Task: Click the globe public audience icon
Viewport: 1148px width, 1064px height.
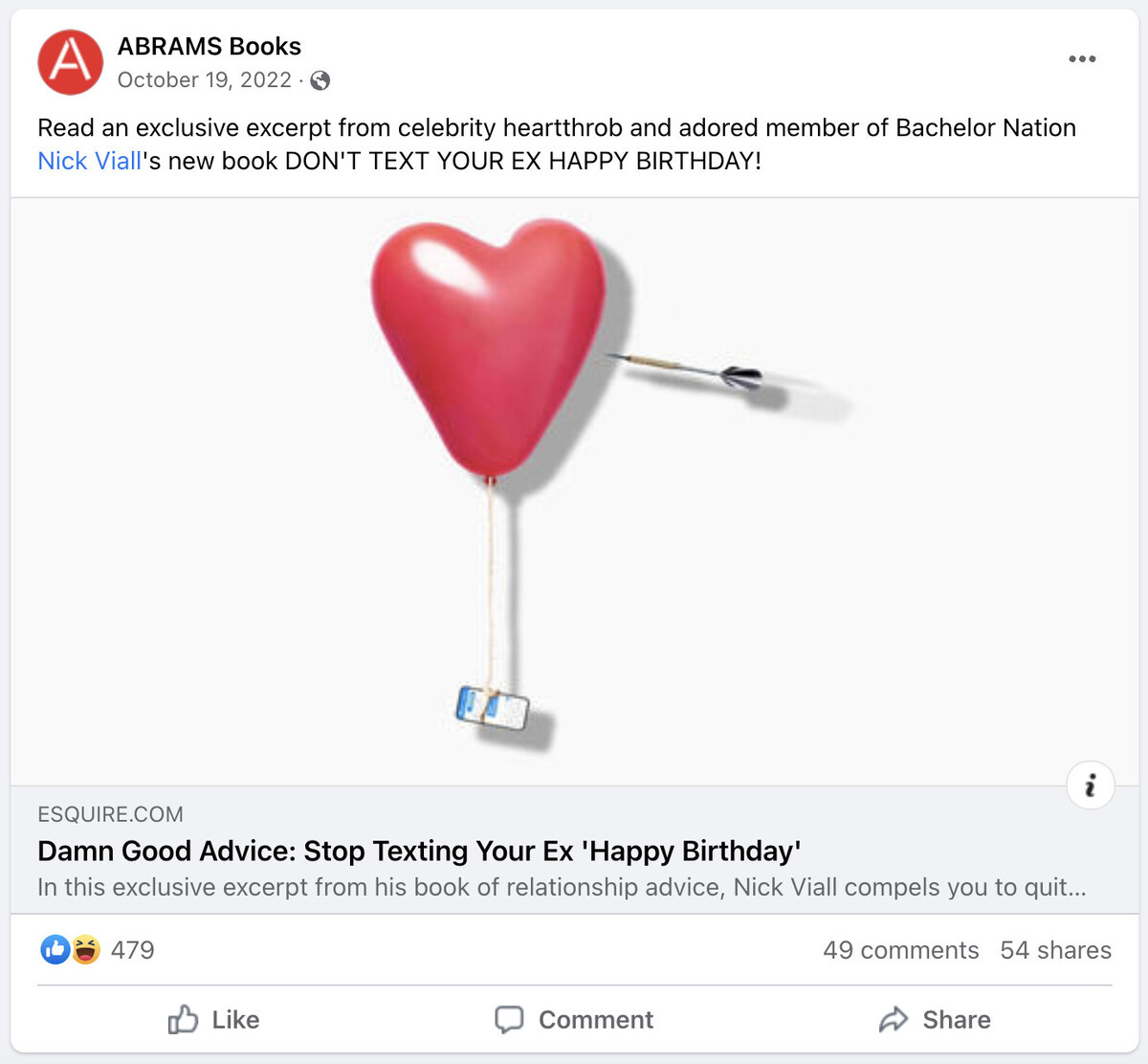Action: pos(320,80)
